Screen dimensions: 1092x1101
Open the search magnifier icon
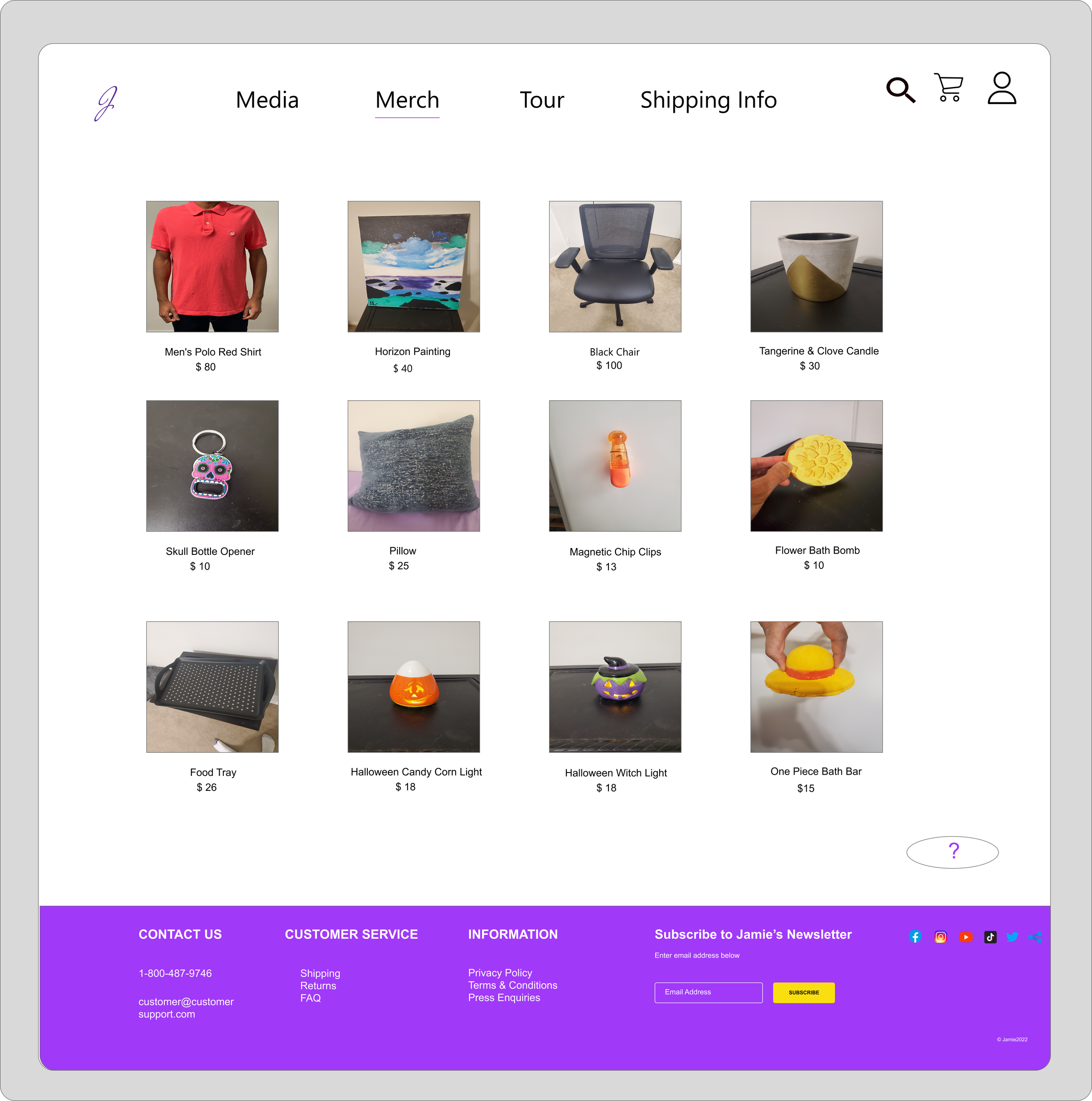coord(901,90)
